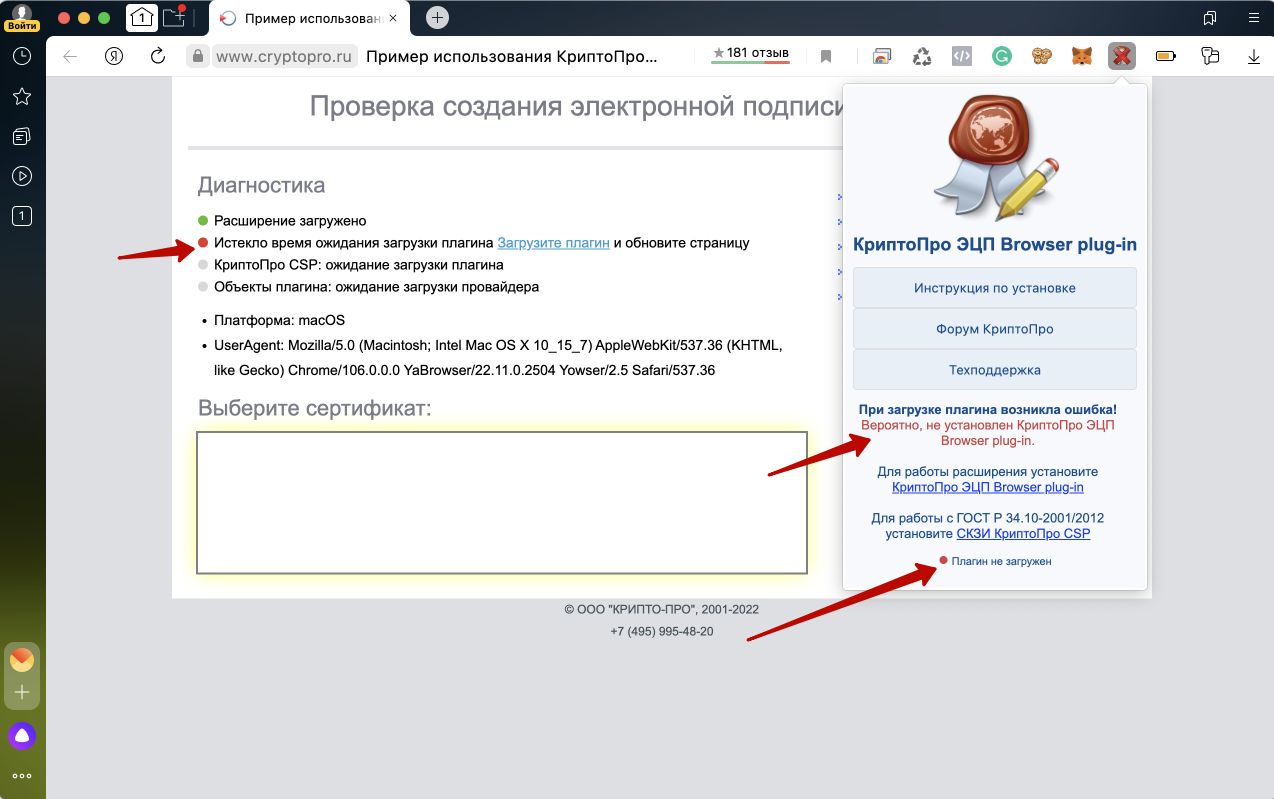
Task: Click the bookmark flag icon in address bar
Action: [826, 57]
